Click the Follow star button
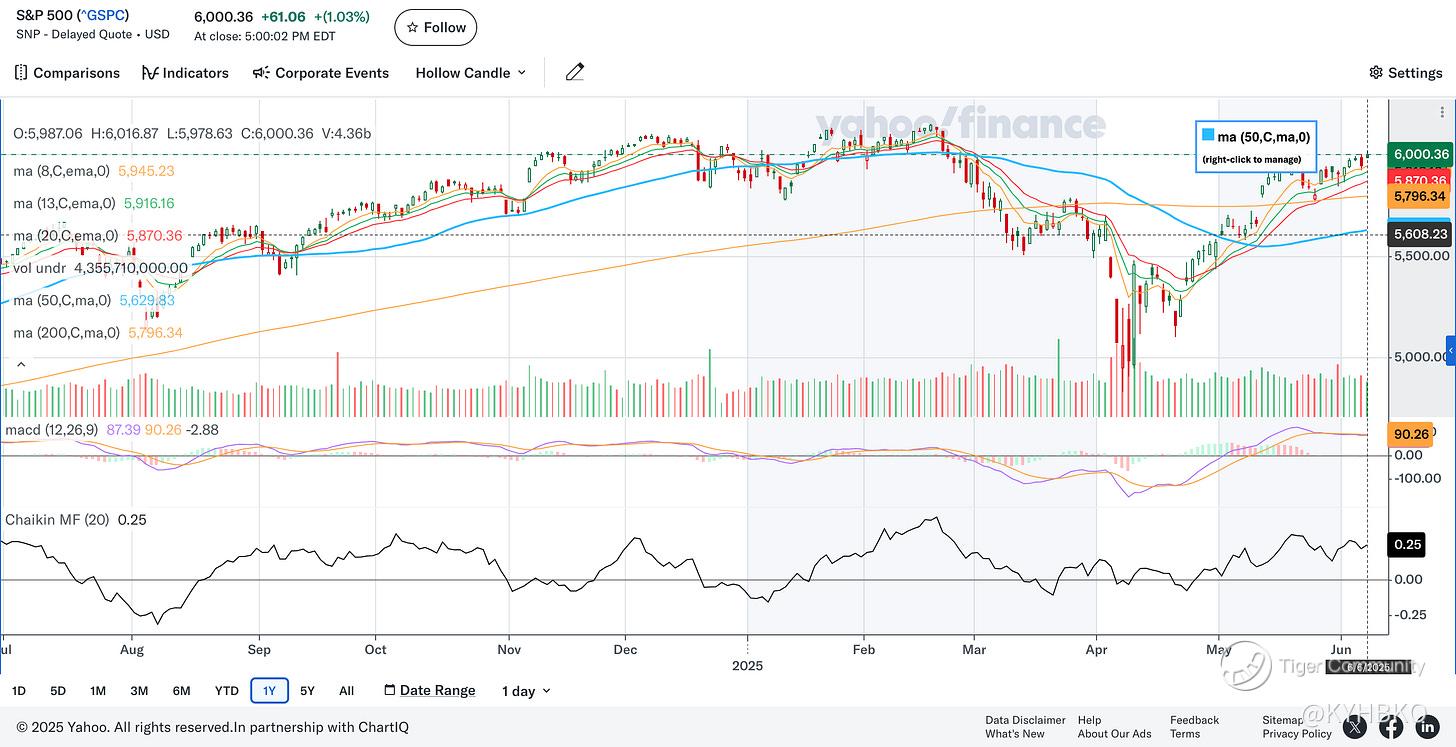This screenshot has height=747, width=1456. [436, 27]
